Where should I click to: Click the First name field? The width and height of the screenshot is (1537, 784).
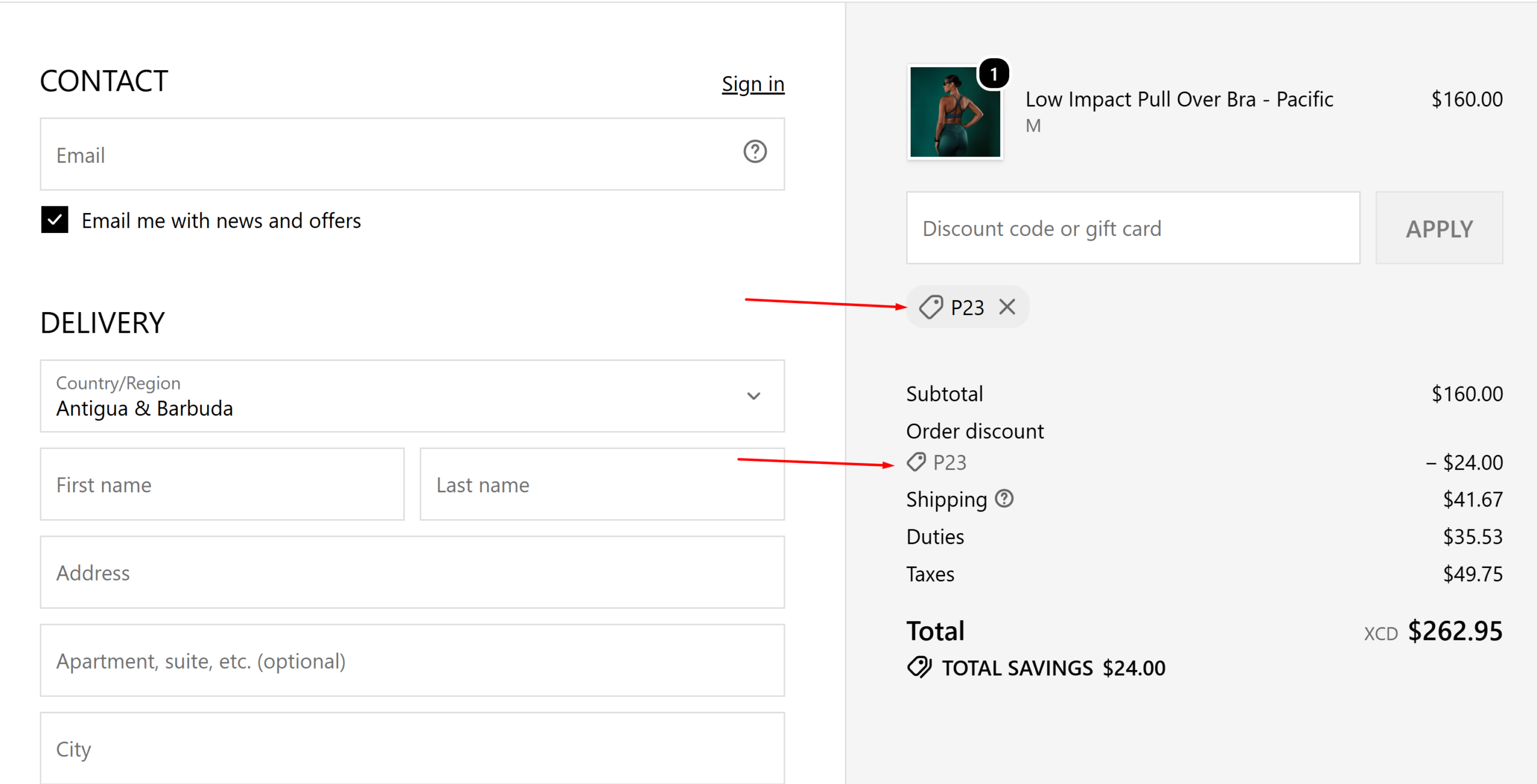[x=222, y=484]
